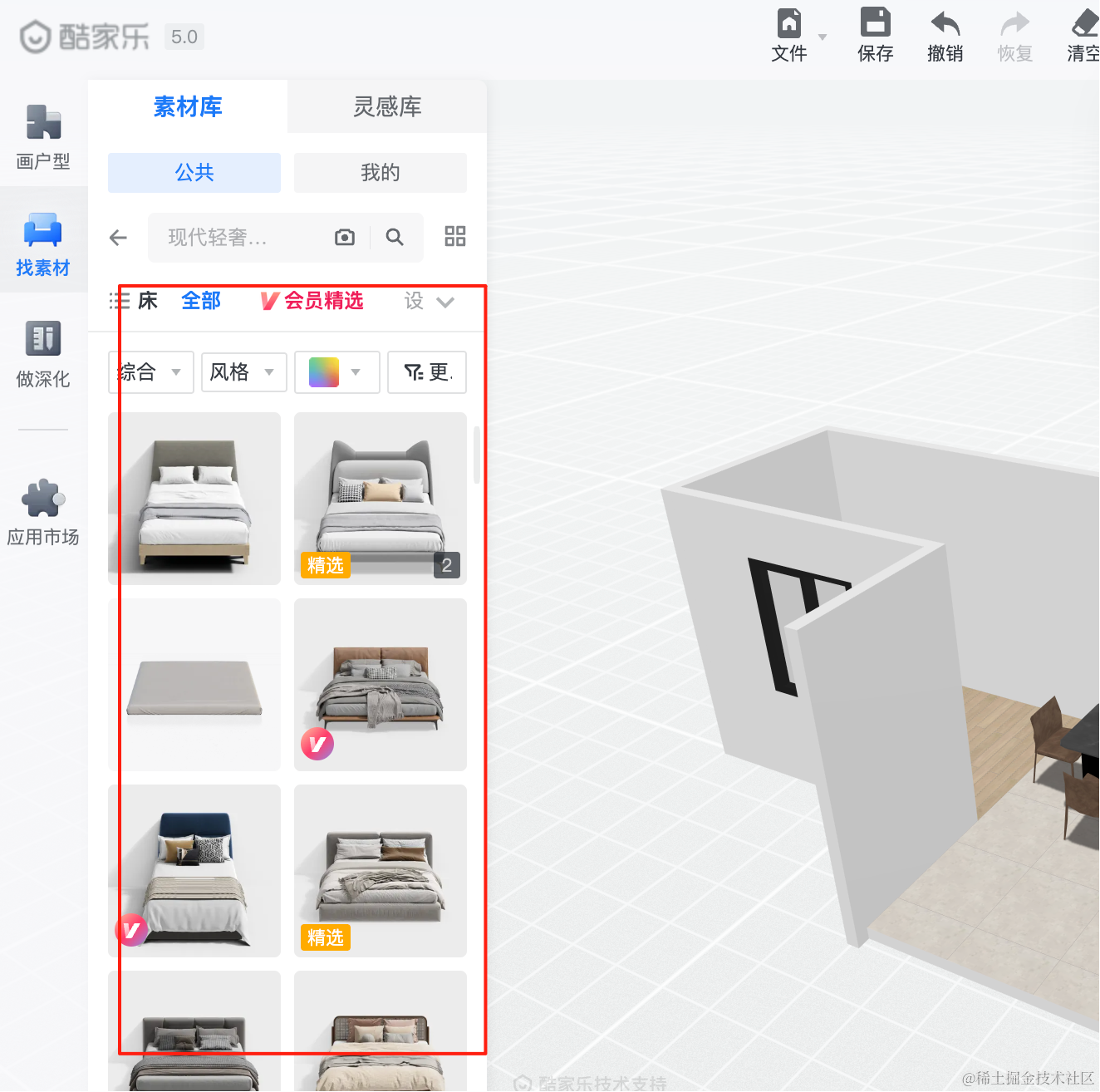Save the design with 保存
This screenshot has height=1092, width=1100.
coord(875,36)
